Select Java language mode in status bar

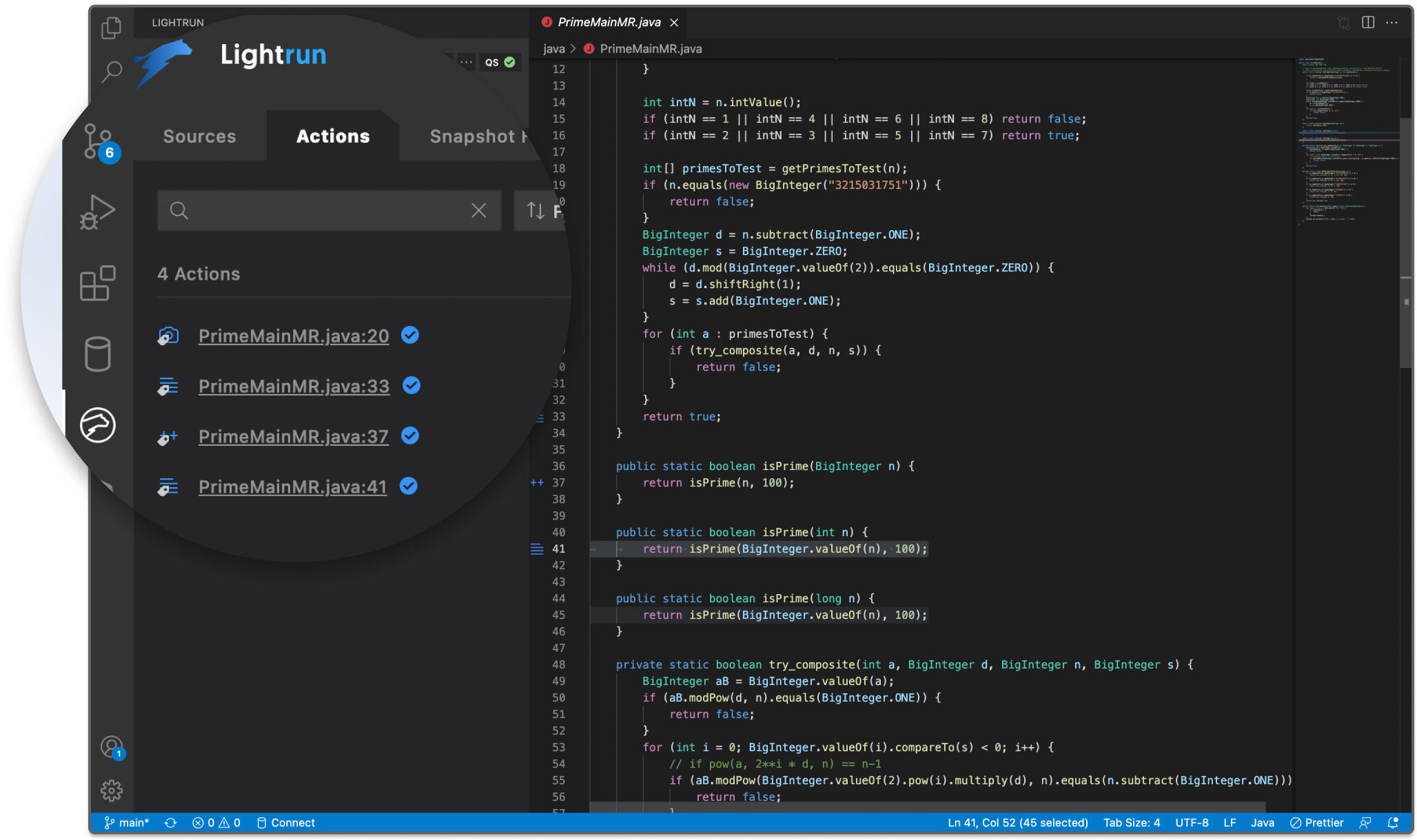point(1262,823)
